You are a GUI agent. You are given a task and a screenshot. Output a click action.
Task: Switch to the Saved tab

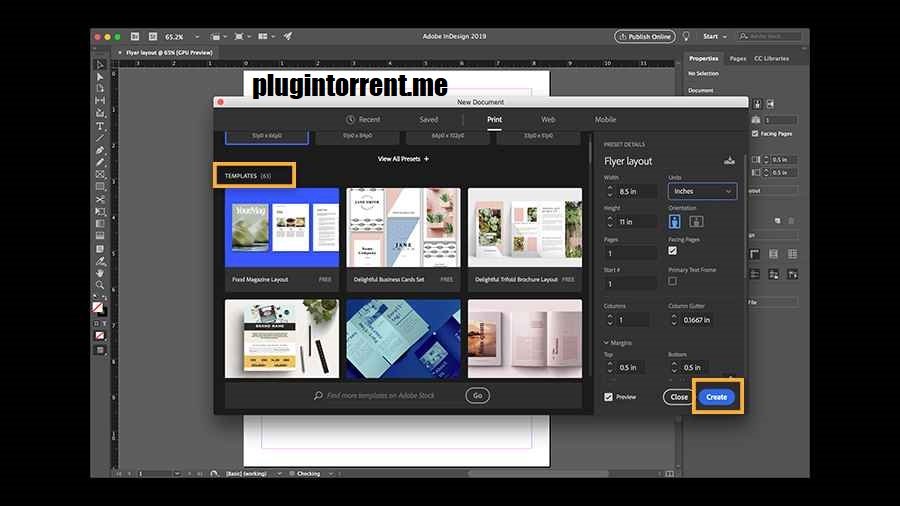click(429, 119)
